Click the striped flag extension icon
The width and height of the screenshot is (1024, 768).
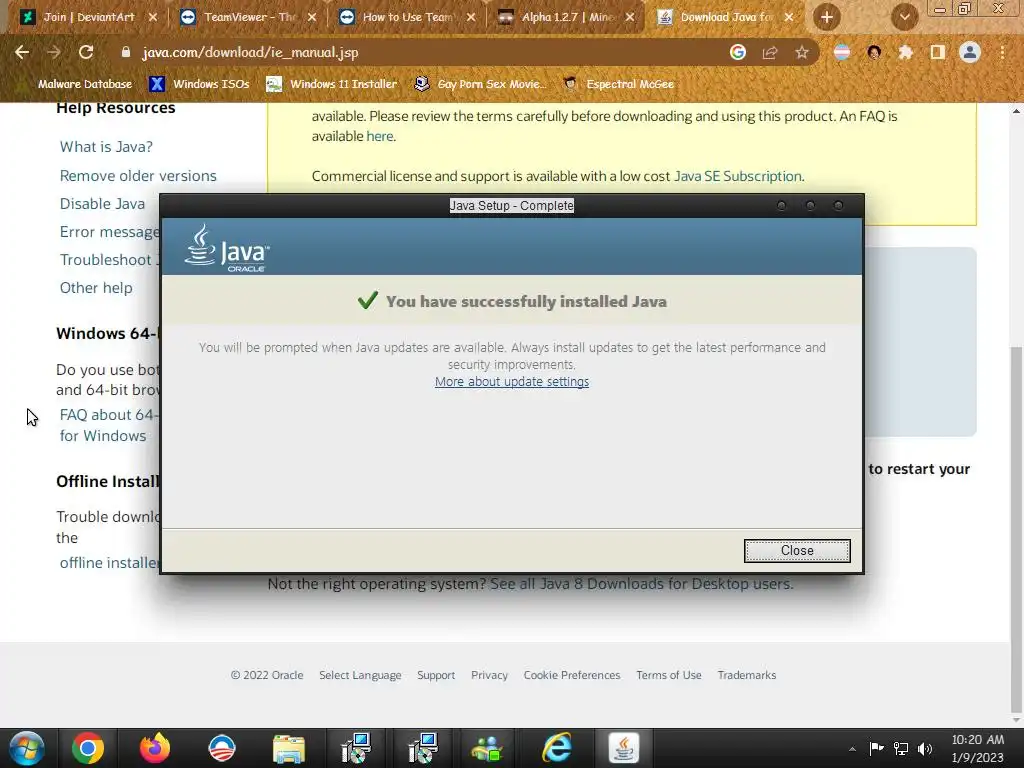(x=842, y=52)
